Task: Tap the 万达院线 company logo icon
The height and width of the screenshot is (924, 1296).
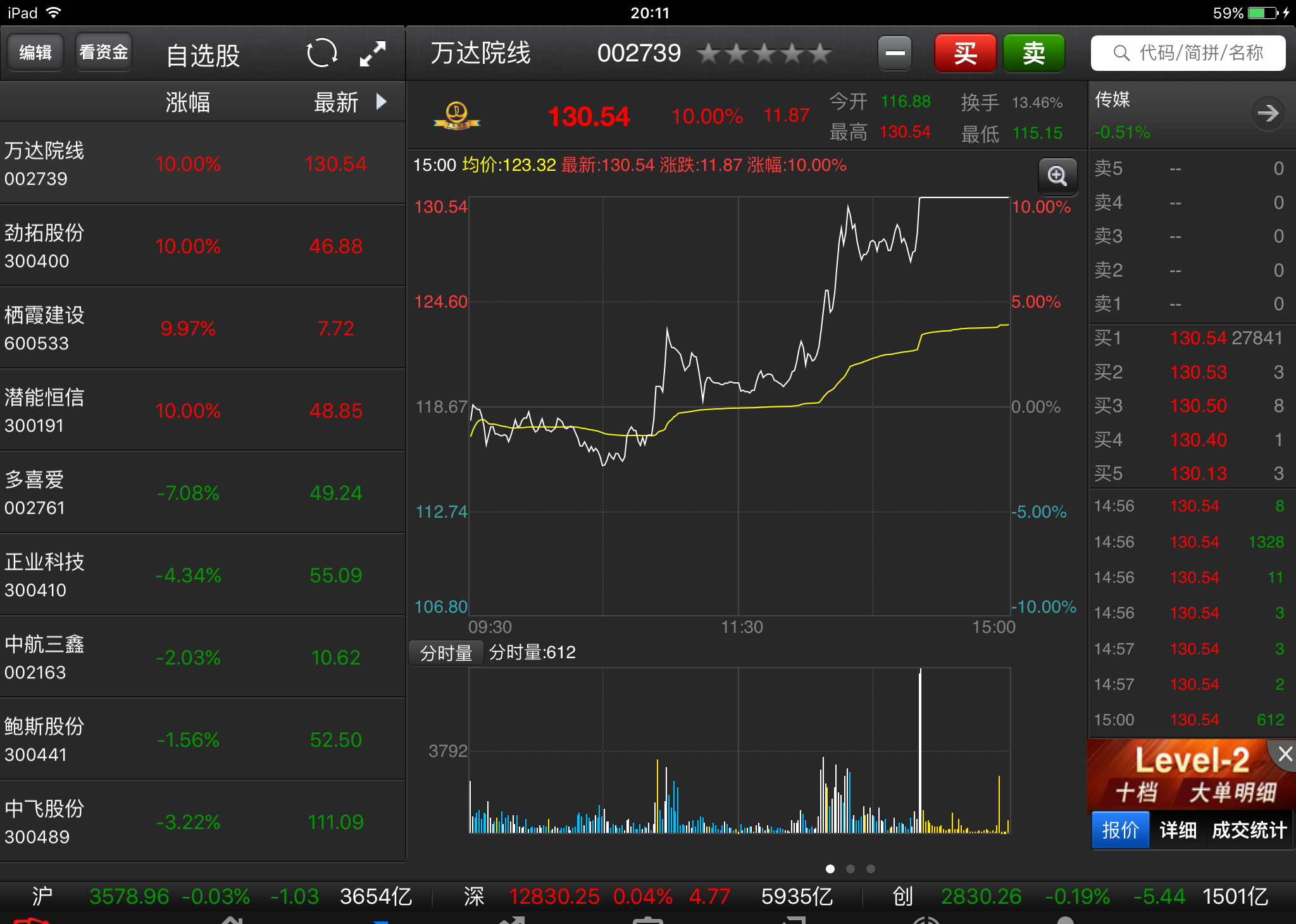Action: 457,116
